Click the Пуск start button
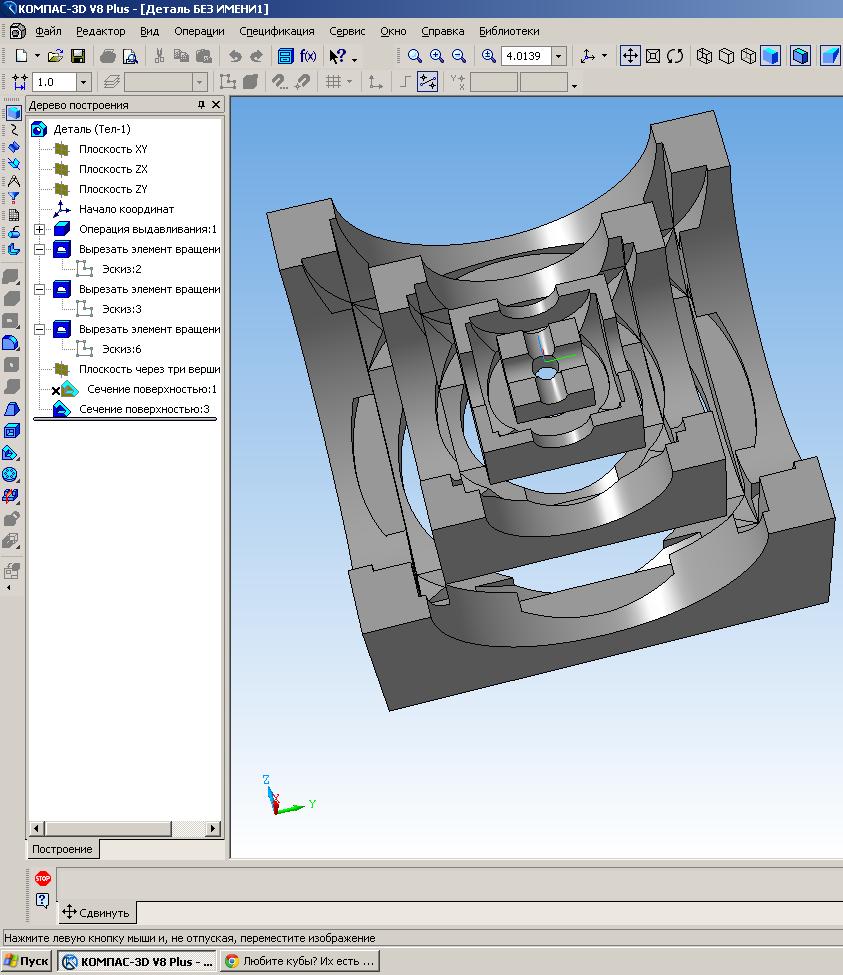 (26, 961)
